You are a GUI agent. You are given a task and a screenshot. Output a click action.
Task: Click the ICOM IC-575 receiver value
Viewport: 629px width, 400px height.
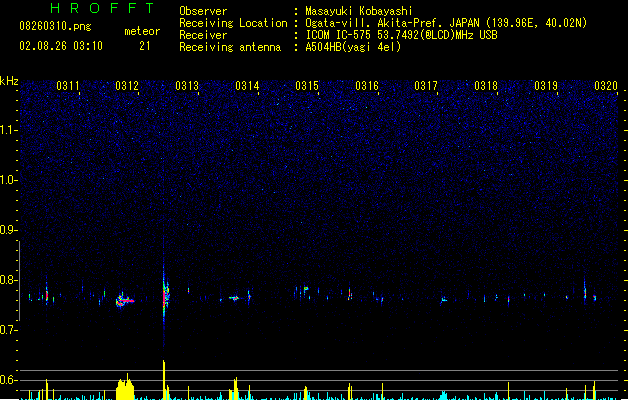(x=401, y=35)
